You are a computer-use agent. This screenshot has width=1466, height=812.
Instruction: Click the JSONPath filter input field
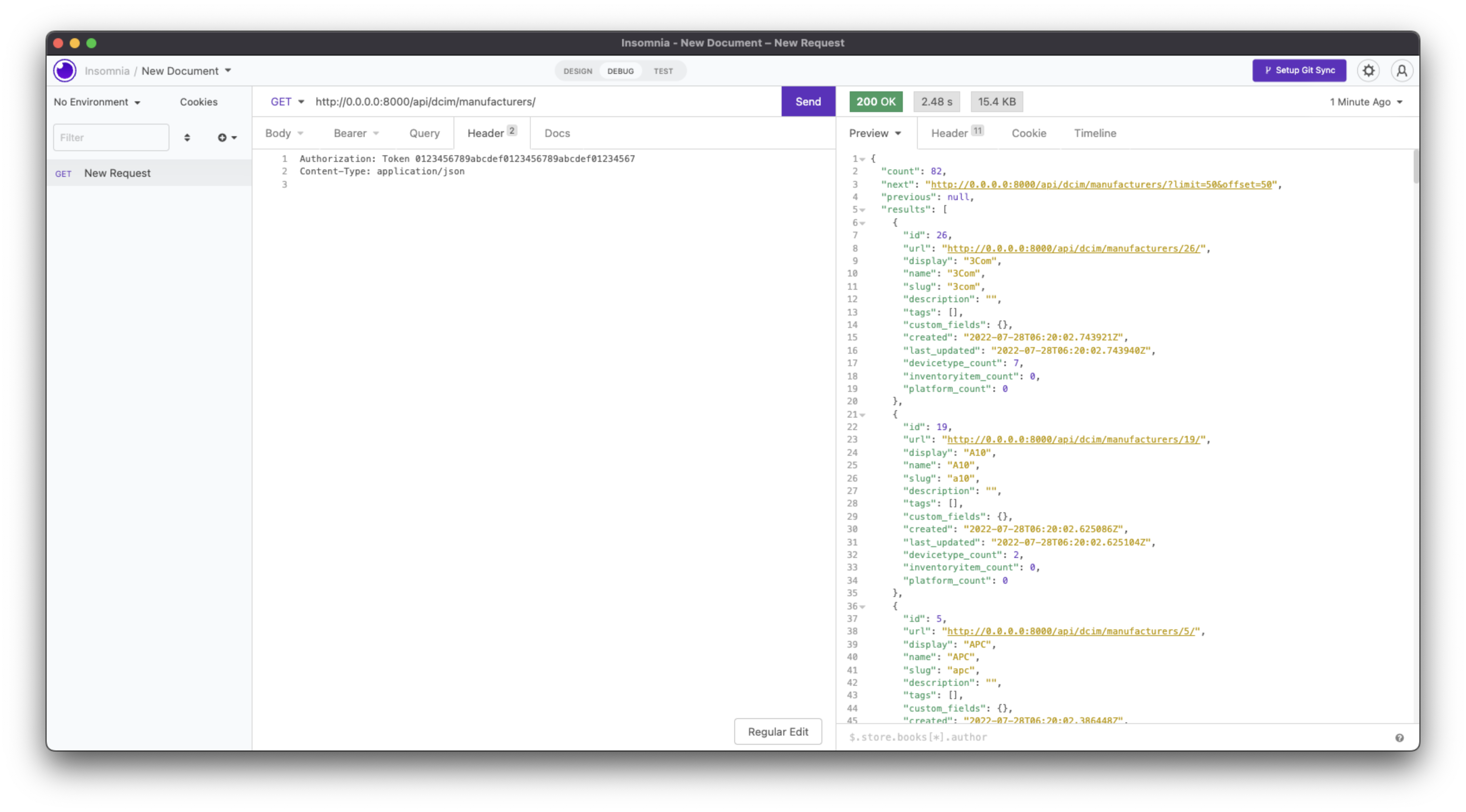(x=1025, y=737)
